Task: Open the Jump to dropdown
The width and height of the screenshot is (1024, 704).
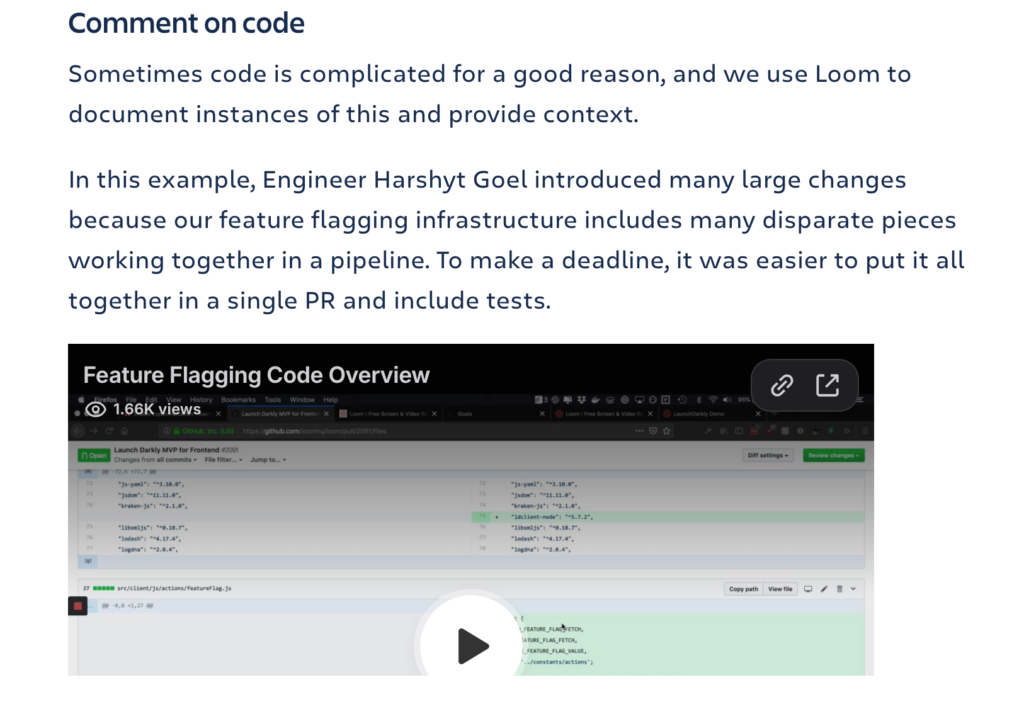Action: [x=267, y=460]
